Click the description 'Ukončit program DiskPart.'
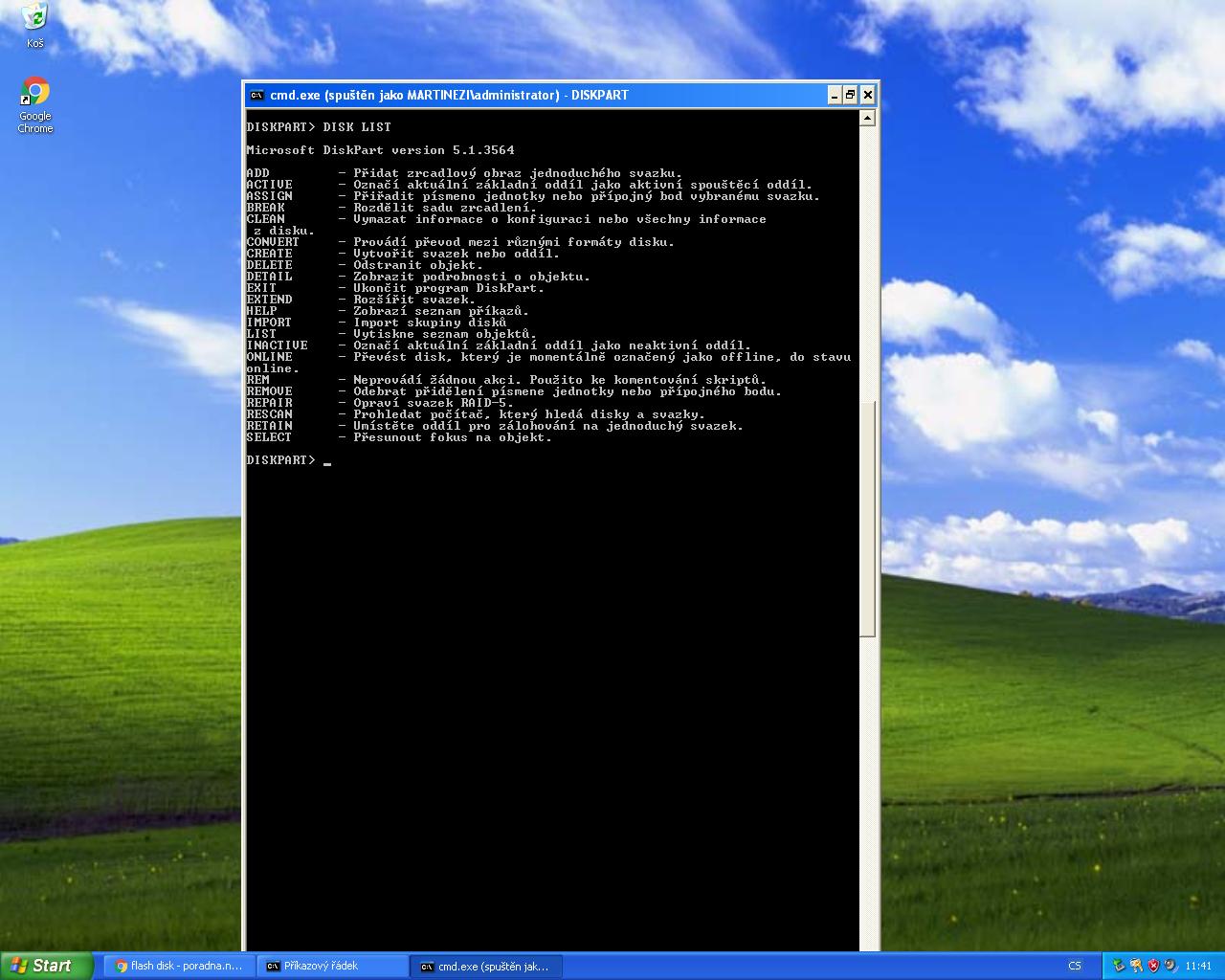Viewport: 1225px width, 980px height. [x=449, y=288]
